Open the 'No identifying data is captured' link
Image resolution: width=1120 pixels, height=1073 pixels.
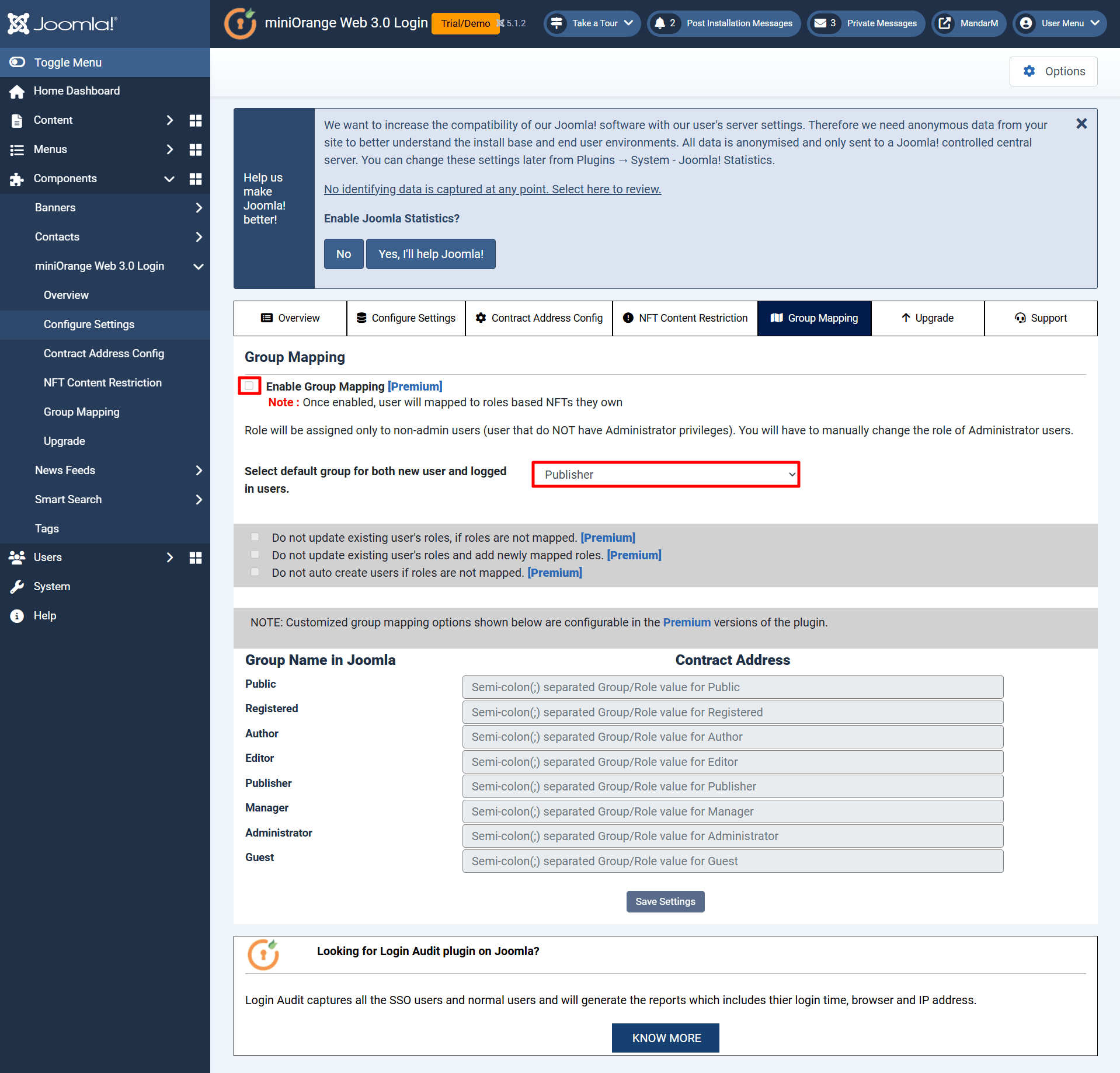(493, 189)
